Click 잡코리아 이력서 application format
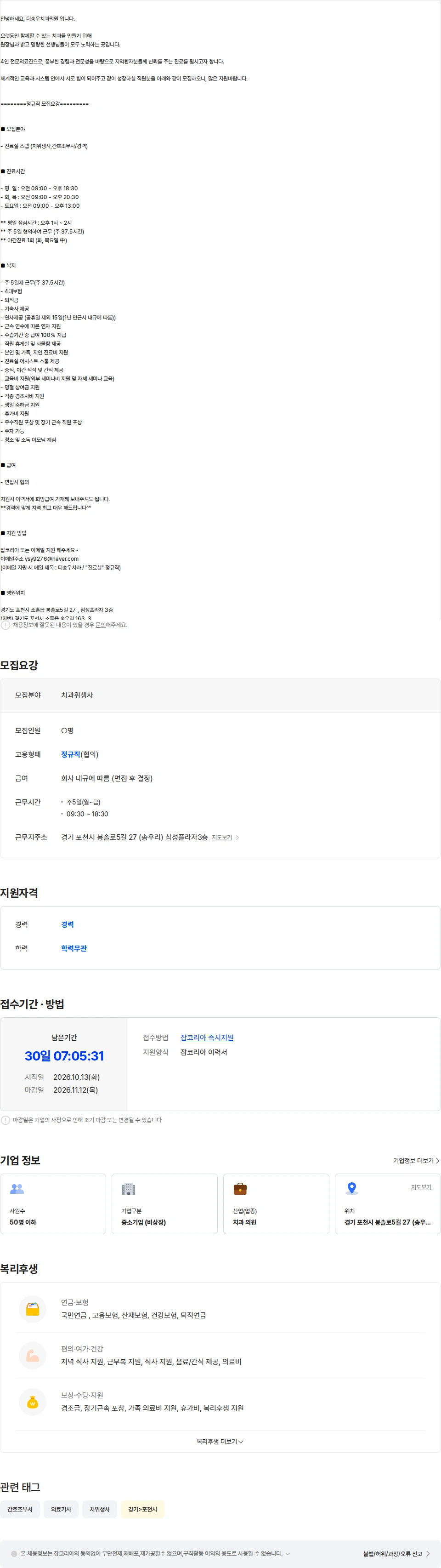The height and width of the screenshot is (1568, 441). 204,1052
